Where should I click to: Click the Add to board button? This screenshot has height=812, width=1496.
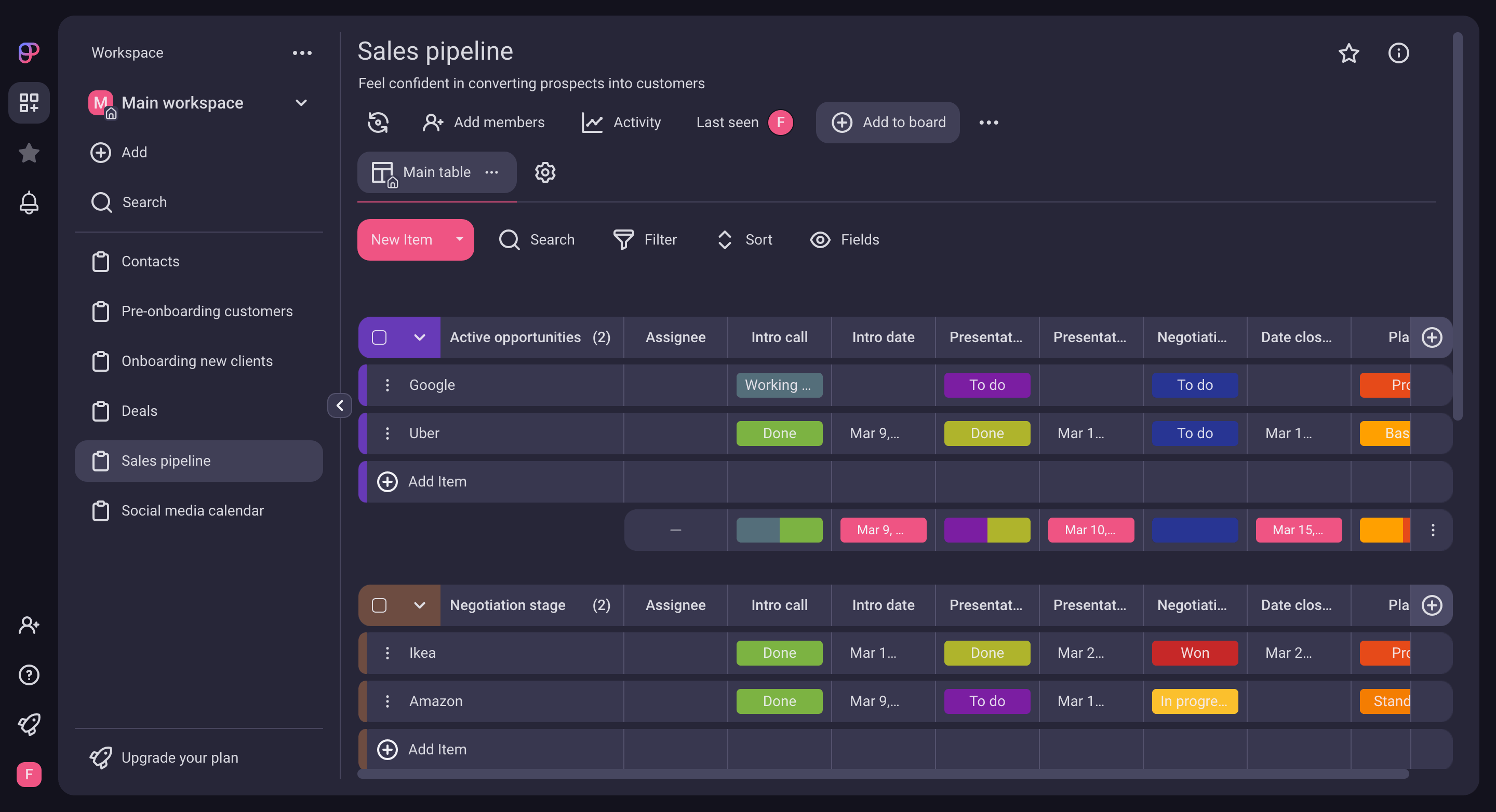pos(887,123)
